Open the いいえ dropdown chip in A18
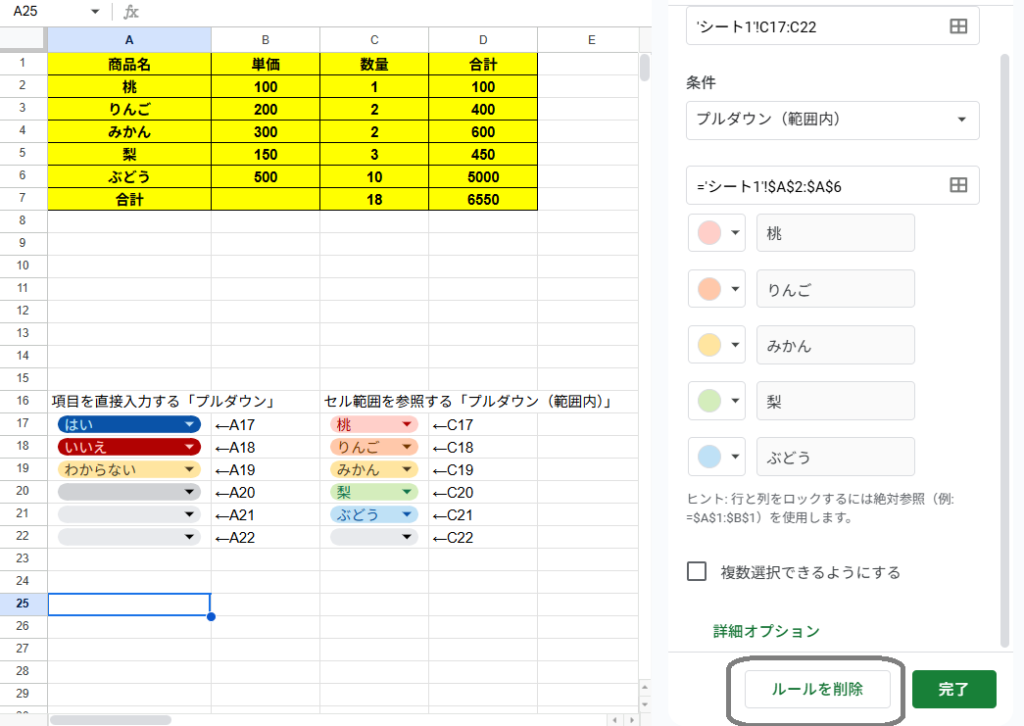Viewport: 1024px width, 726px height. pos(129,447)
